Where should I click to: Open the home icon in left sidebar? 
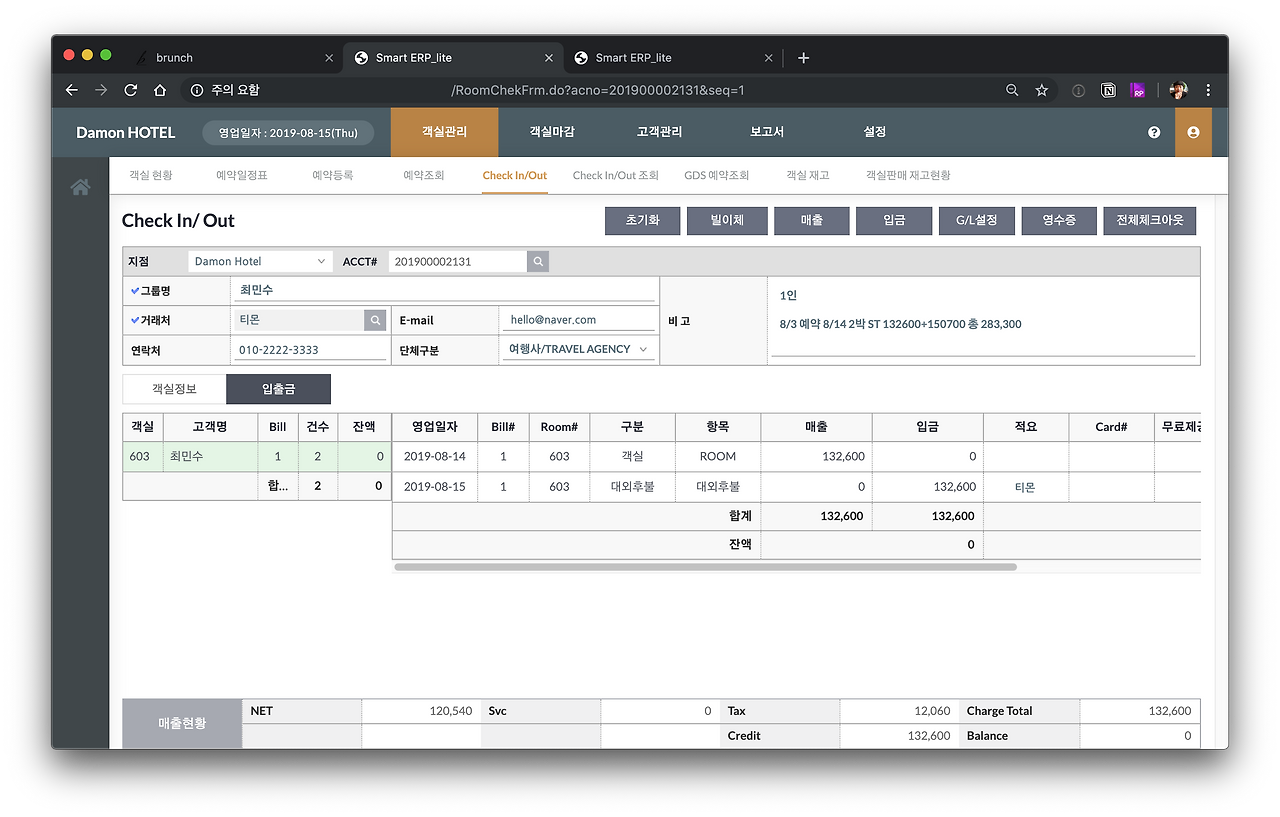pos(80,187)
